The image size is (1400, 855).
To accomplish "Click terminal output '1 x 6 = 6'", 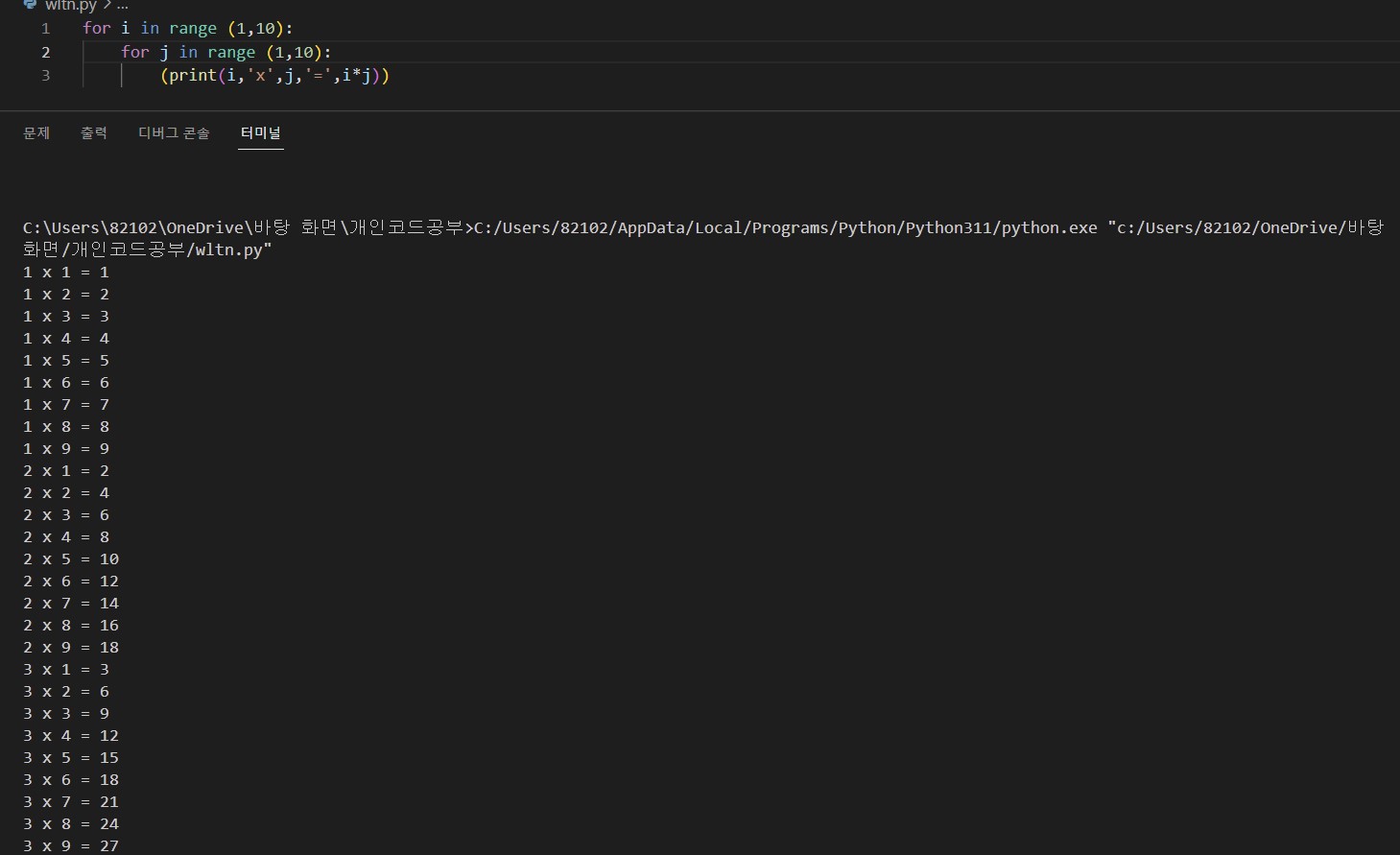I will 66,383.
